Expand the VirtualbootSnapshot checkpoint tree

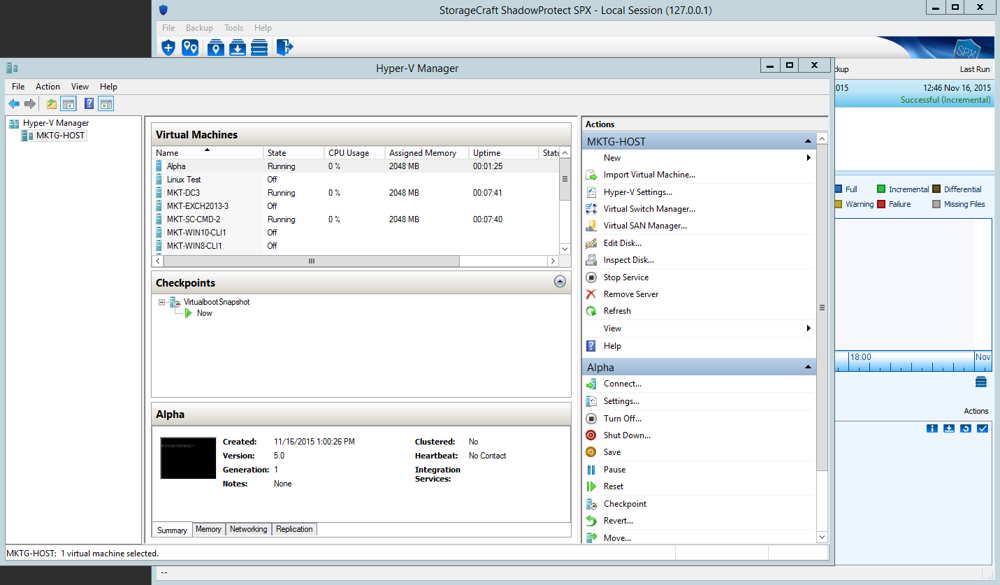click(x=161, y=301)
